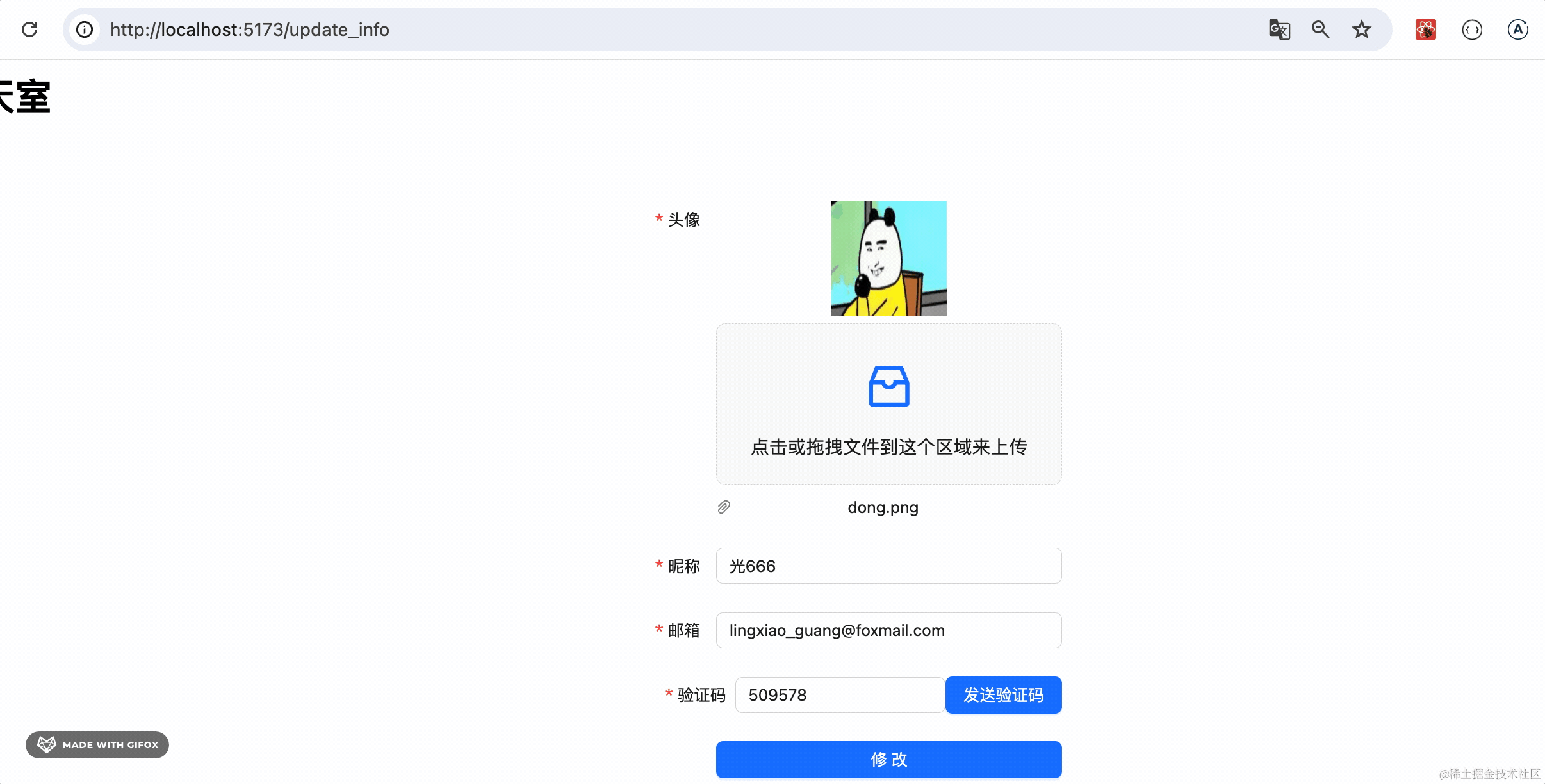The width and height of the screenshot is (1545, 784).
Task: Reload the page with refresh icon
Action: (x=29, y=29)
